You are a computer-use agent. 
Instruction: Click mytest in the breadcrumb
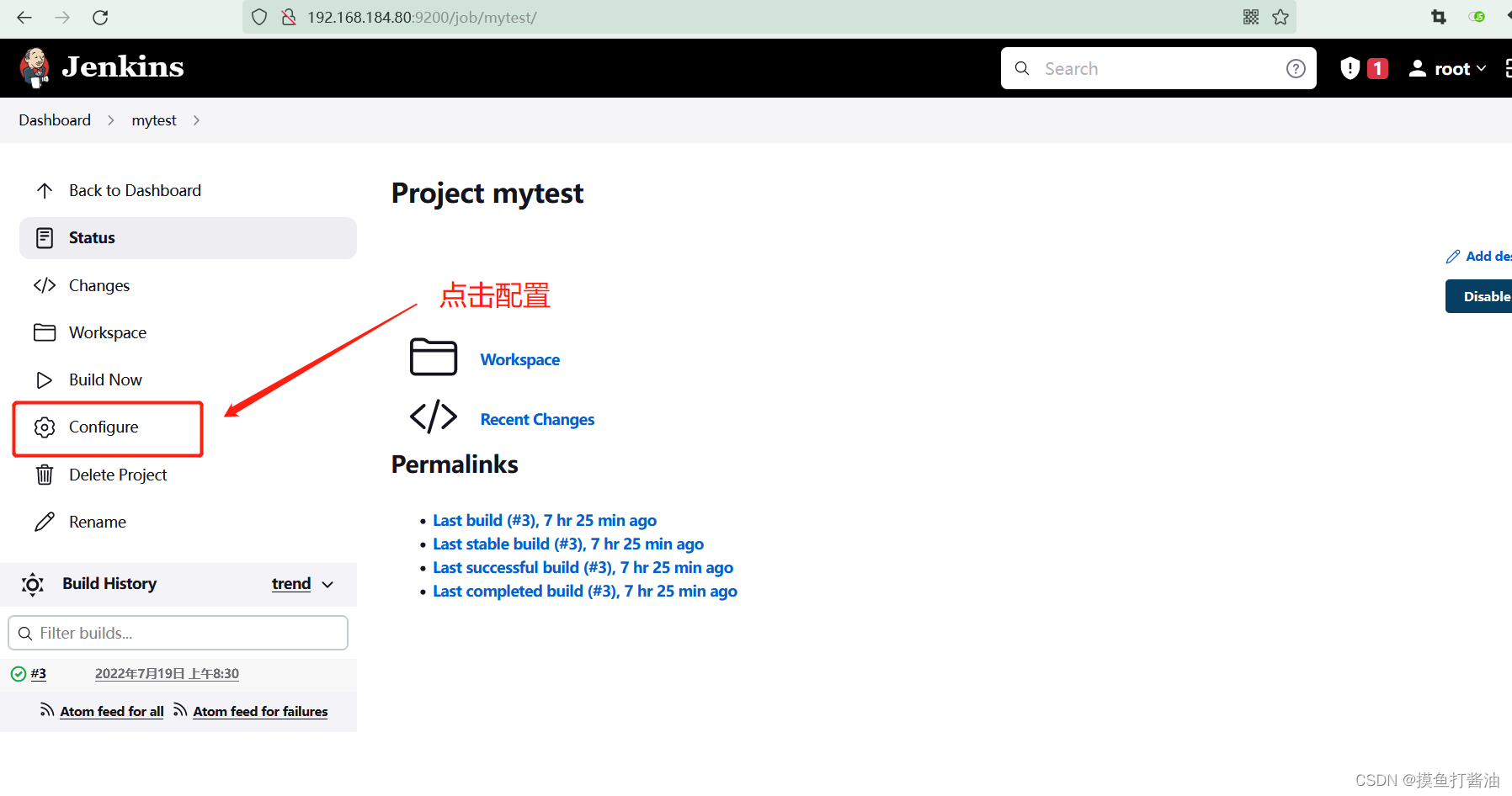pos(154,120)
